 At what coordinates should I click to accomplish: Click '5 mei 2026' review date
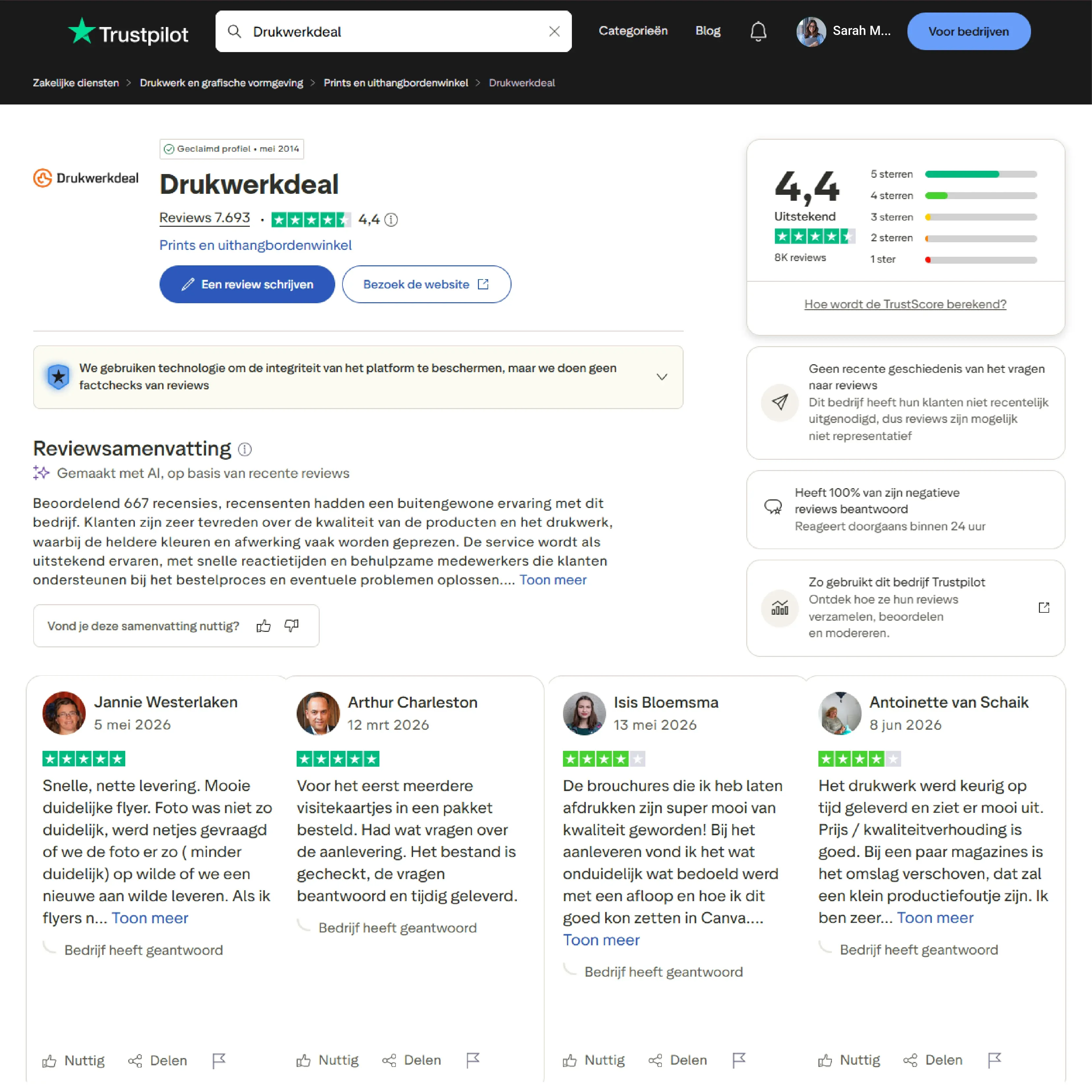click(132, 725)
